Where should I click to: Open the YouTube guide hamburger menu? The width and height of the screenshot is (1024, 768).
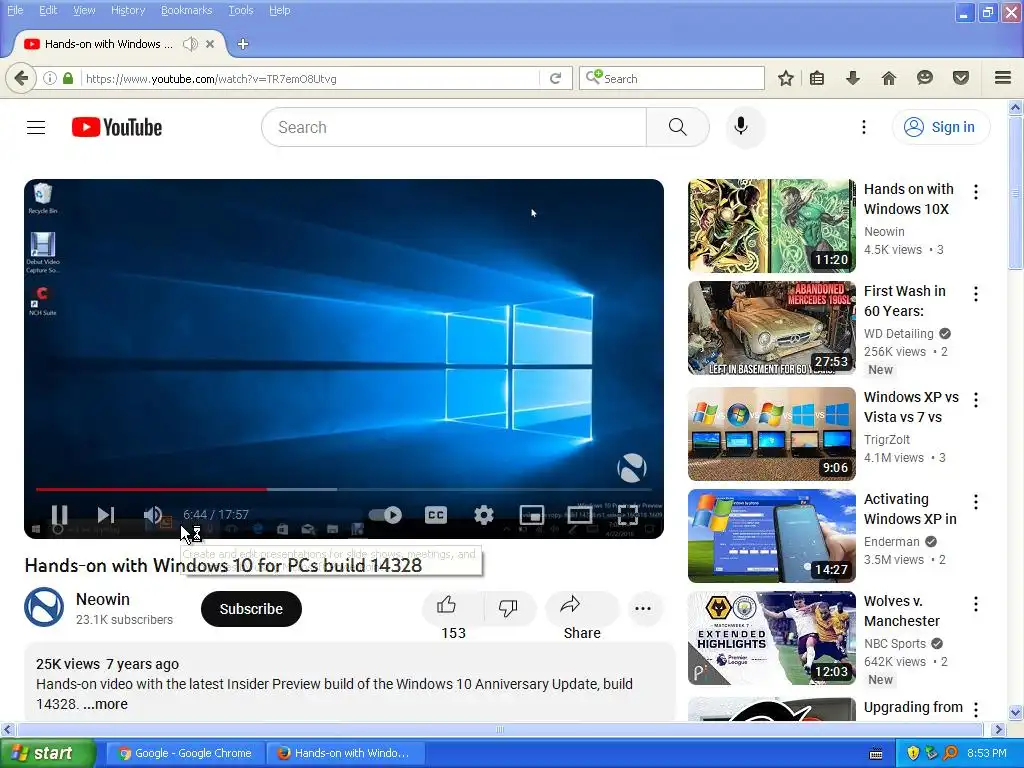click(x=36, y=127)
